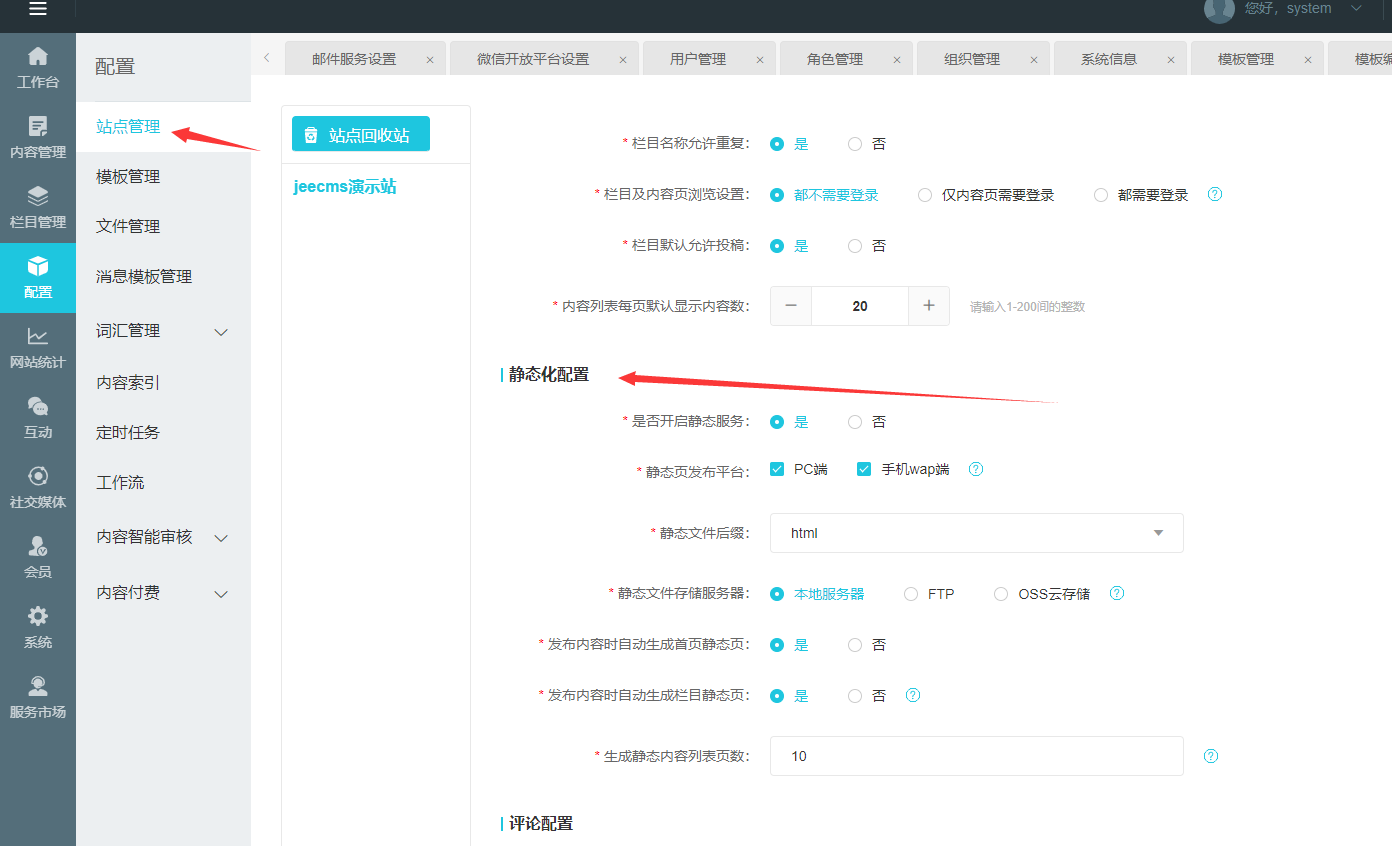Close the 系统信息 tab
1392x846 pixels.
point(1171,60)
